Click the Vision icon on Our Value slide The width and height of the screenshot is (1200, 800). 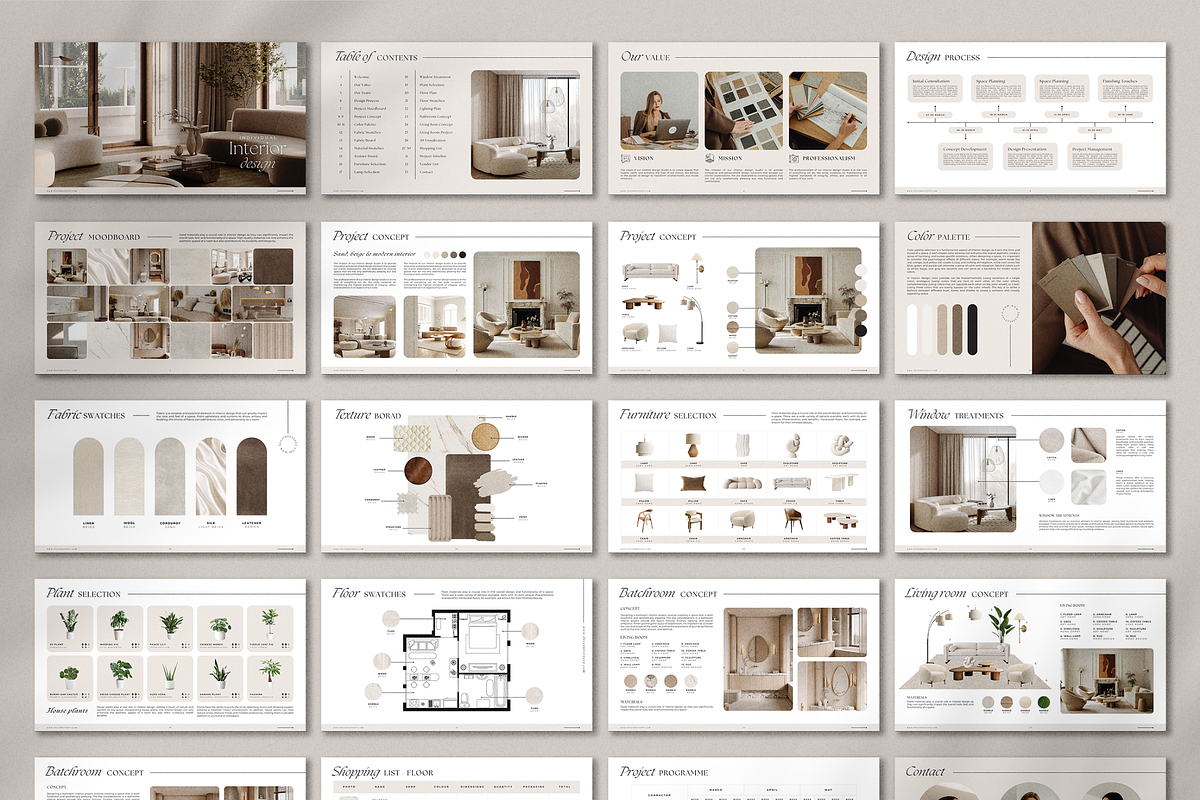626,158
